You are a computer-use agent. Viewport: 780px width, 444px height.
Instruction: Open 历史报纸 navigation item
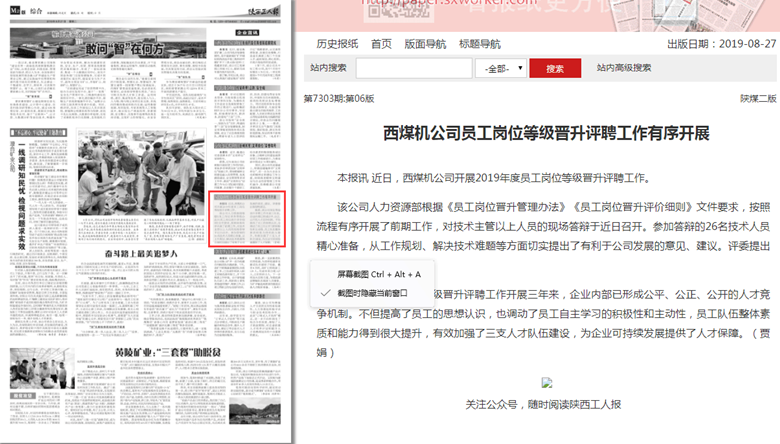337,44
